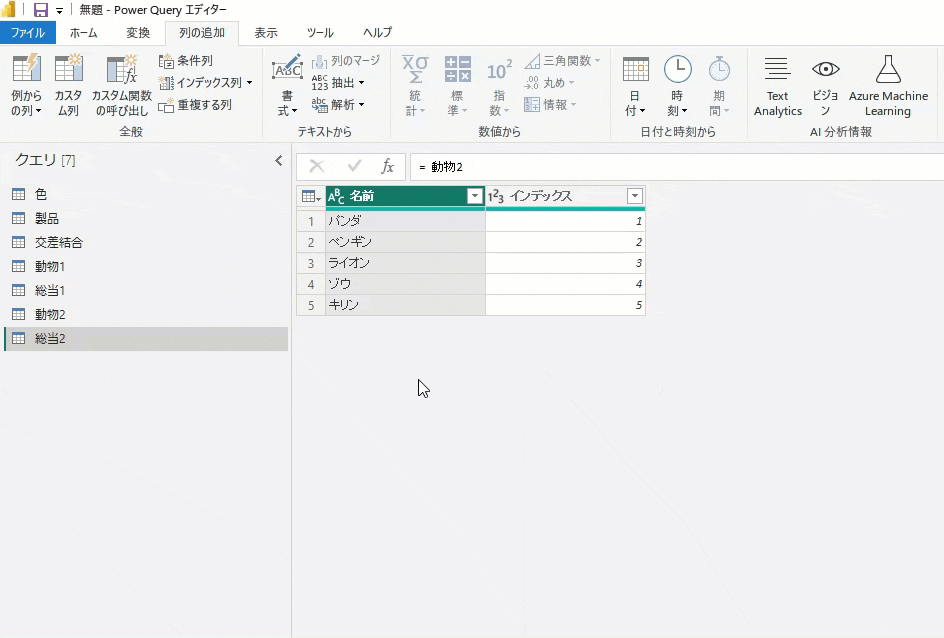The width and height of the screenshot is (944, 638).
Task: Cancel formula edit with the X icon
Action: 317,167
